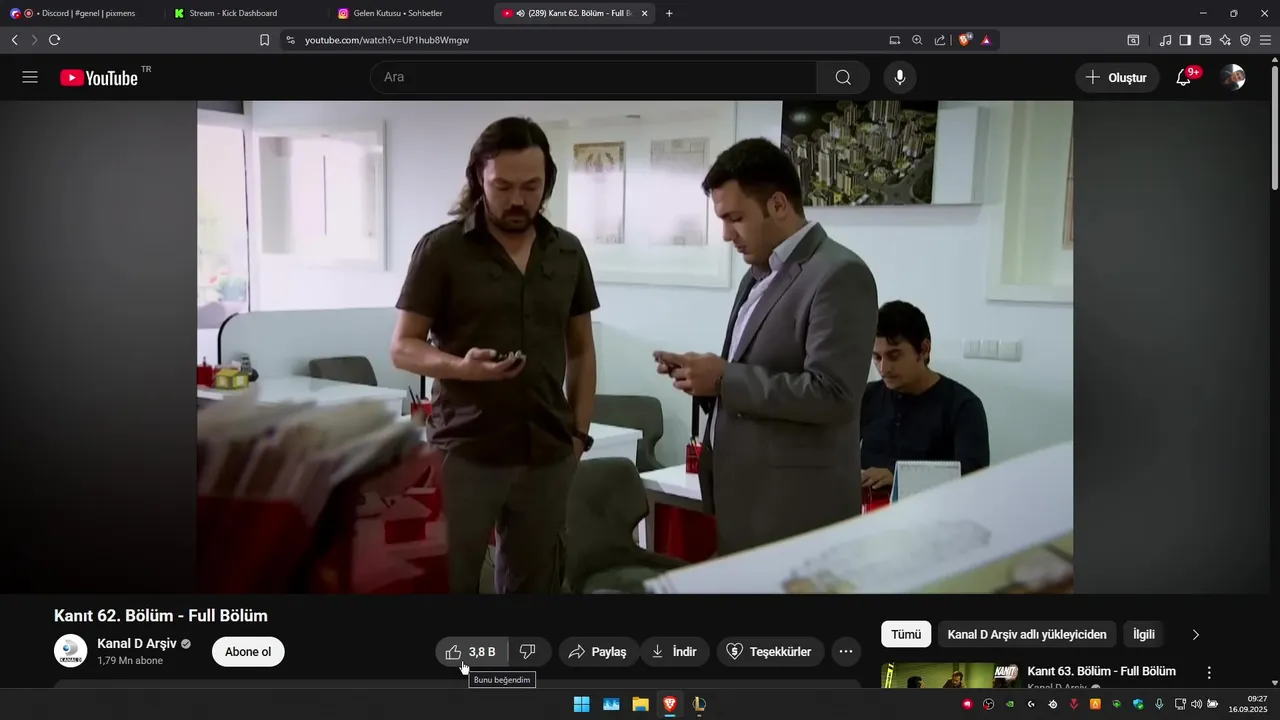The height and width of the screenshot is (720, 1280).
Task: Open the zoom magnifier in the address bar
Action: pos(917,40)
